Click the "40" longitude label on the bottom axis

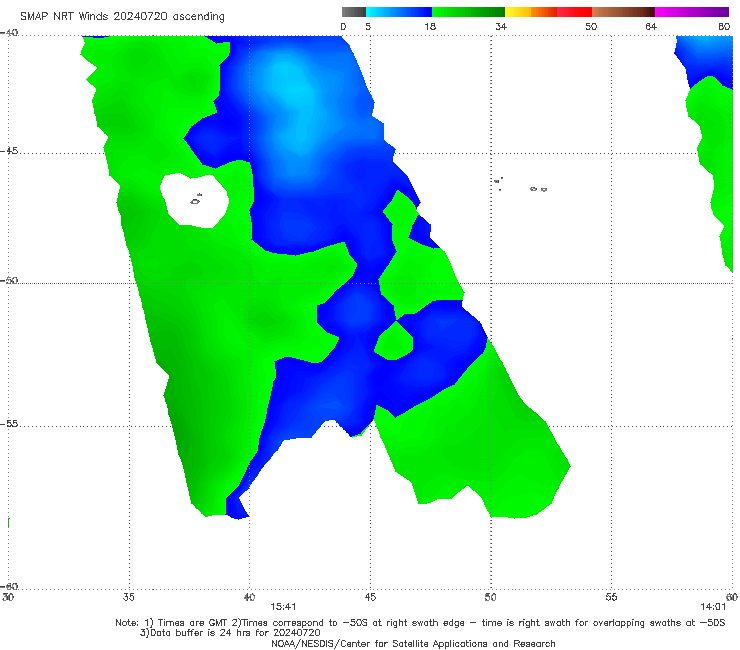(x=250, y=597)
